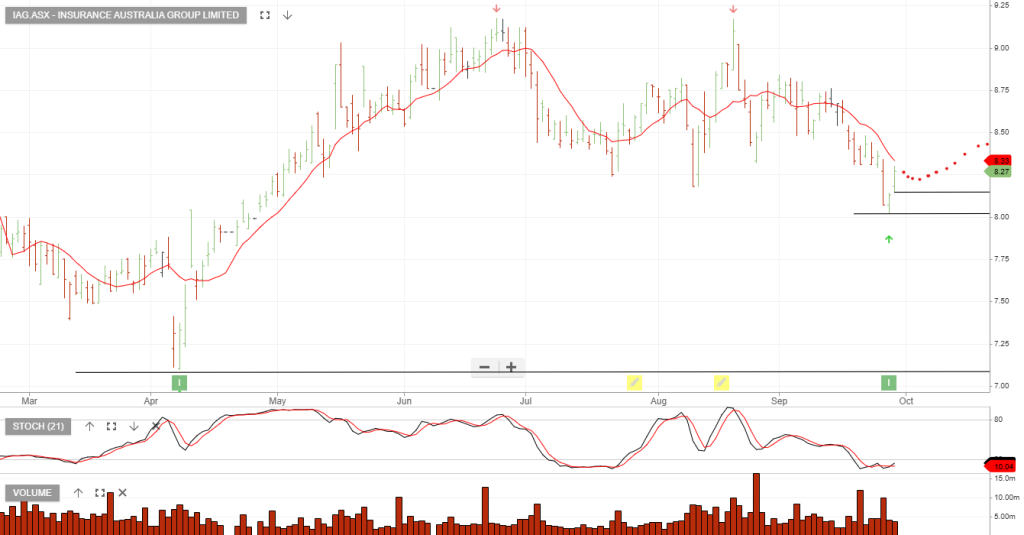This screenshot has height=535, width=1024.
Task: Click the green buy arrow below late-September bar
Action: [888, 239]
